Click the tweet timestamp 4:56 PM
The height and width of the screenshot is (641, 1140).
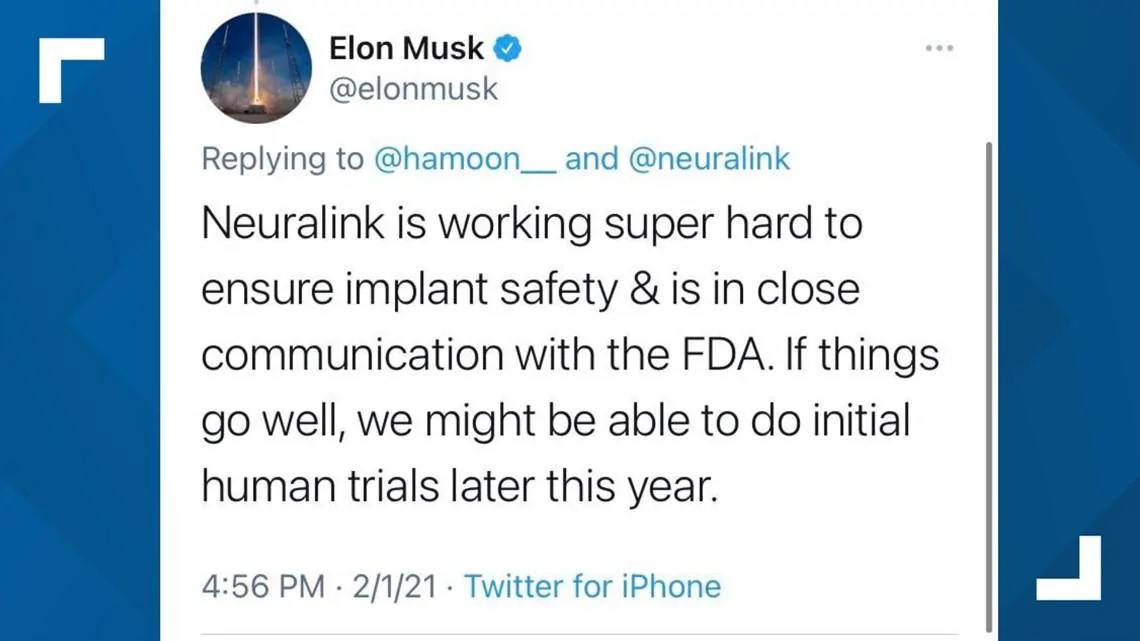pyautogui.click(x=262, y=587)
